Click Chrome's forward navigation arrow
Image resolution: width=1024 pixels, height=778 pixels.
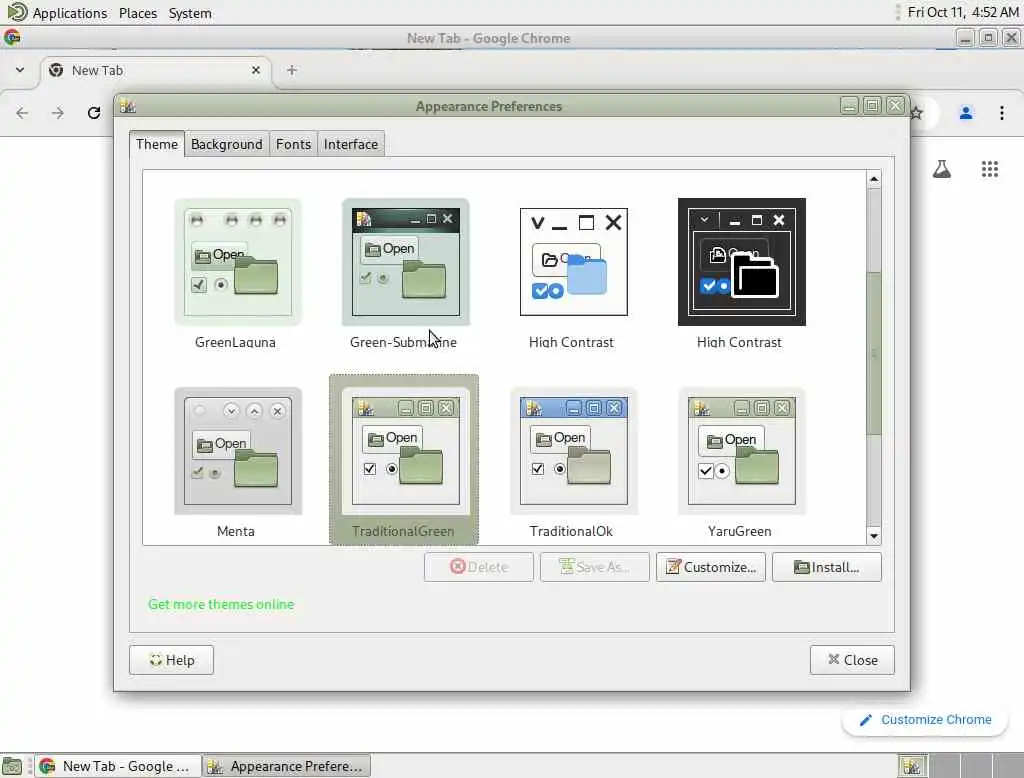(x=58, y=113)
